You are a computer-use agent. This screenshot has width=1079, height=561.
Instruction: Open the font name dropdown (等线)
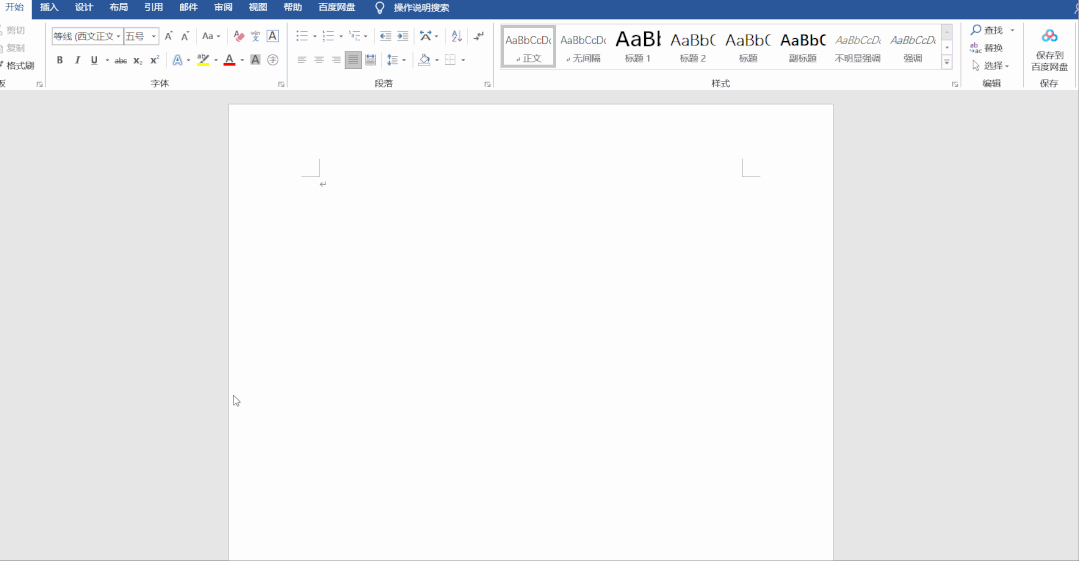pos(118,36)
